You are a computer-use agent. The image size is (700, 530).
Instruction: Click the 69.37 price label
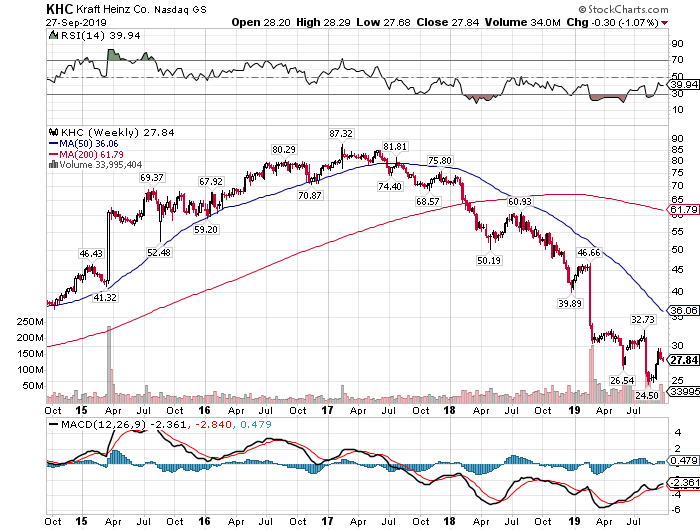tap(152, 178)
